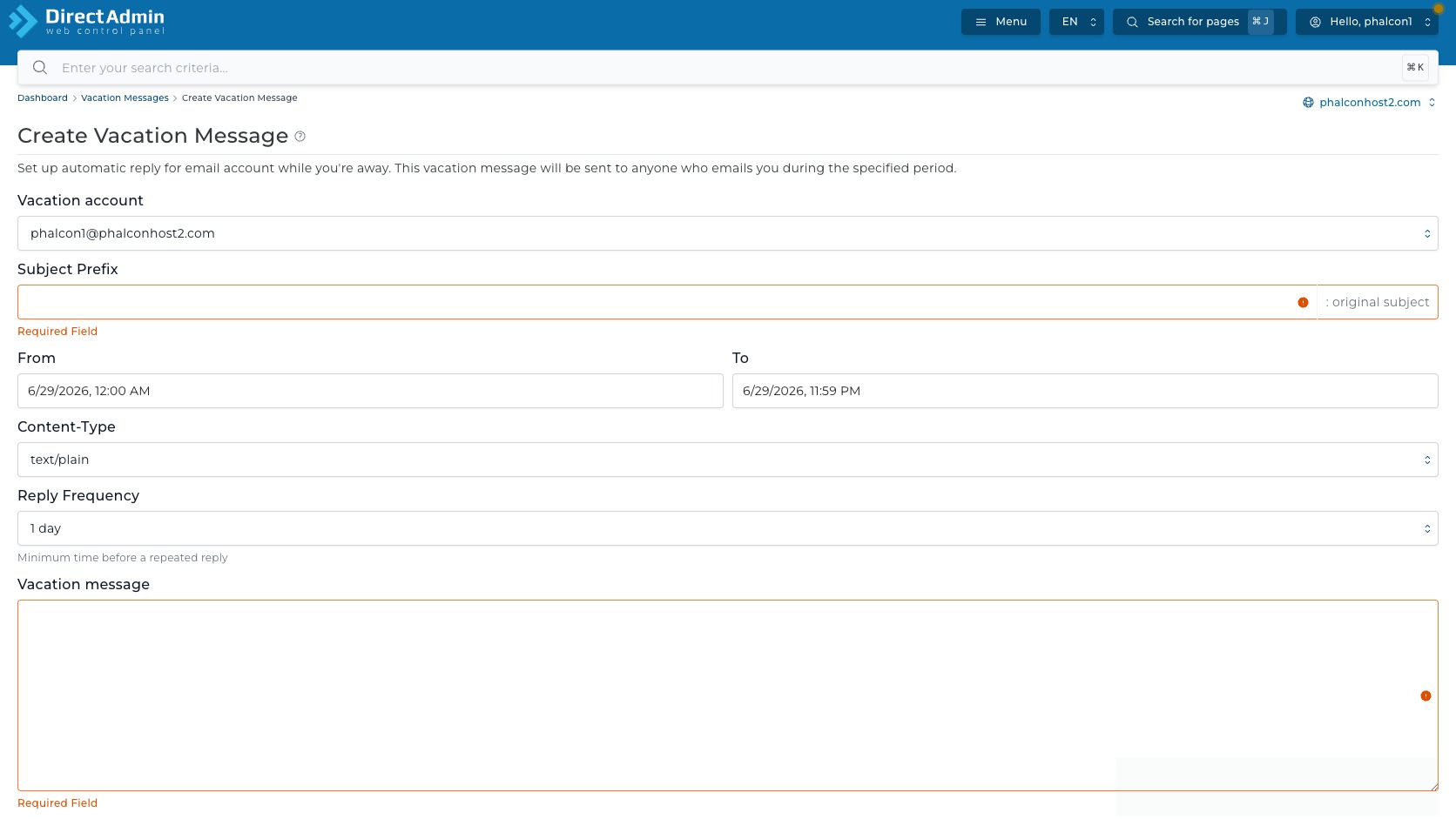
Task: Click the magnifier icon in search bar
Action: click(x=40, y=68)
